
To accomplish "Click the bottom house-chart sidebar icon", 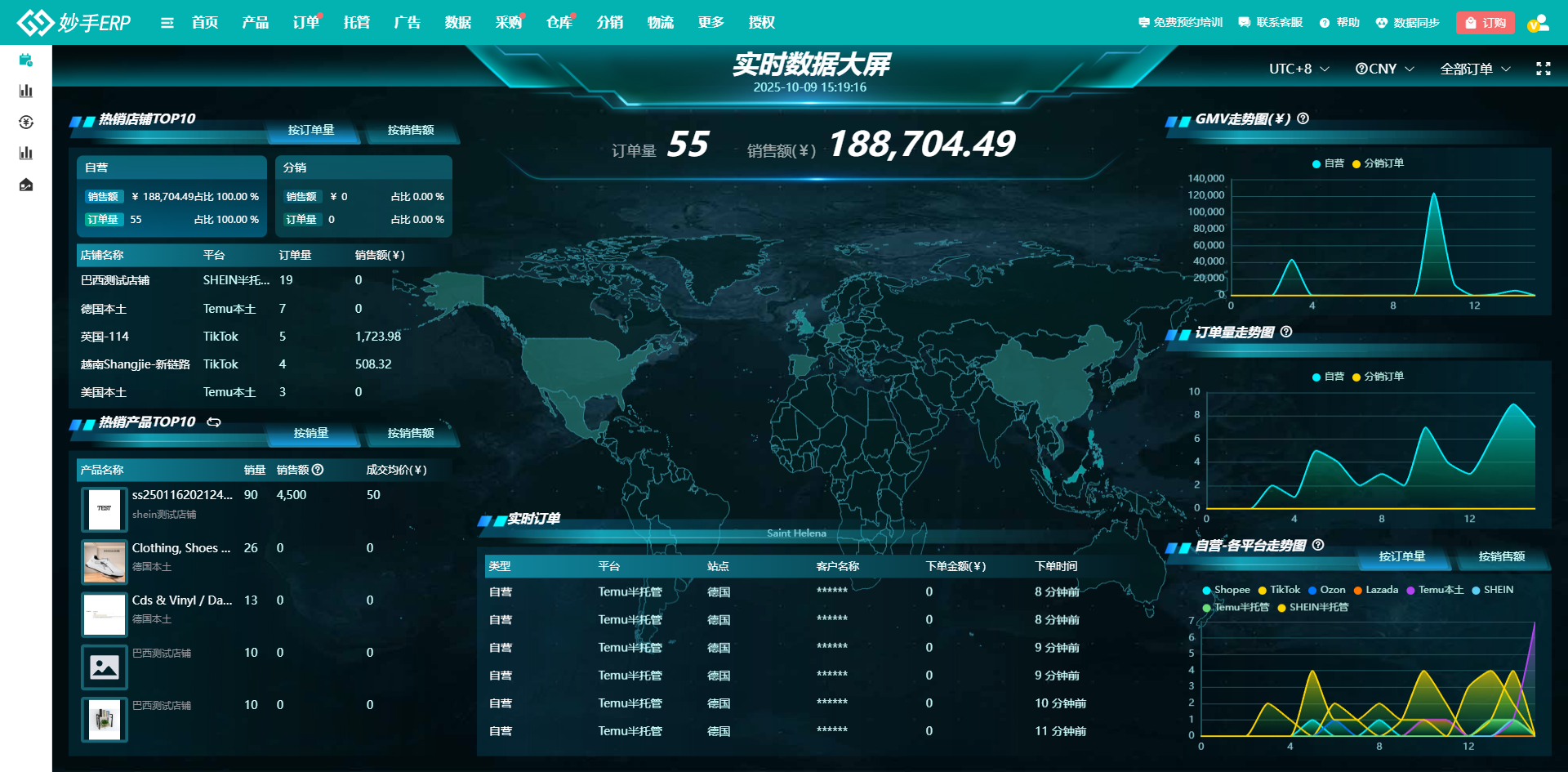I will pos(26,185).
